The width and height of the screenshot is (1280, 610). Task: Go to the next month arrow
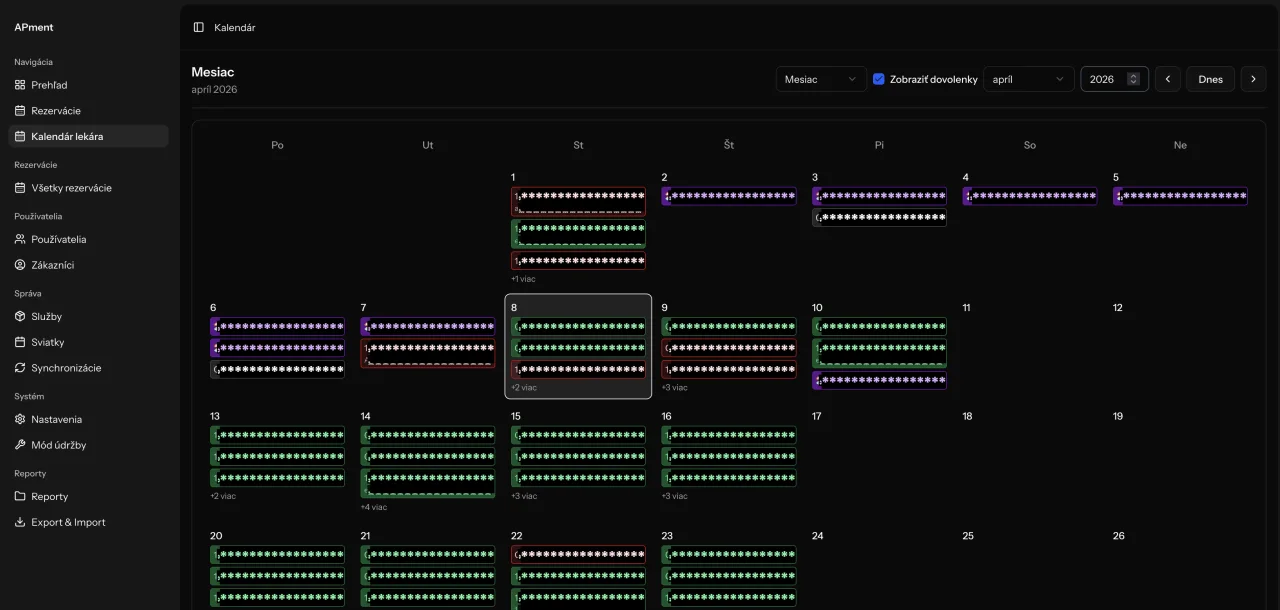pyautogui.click(x=1253, y=79)
